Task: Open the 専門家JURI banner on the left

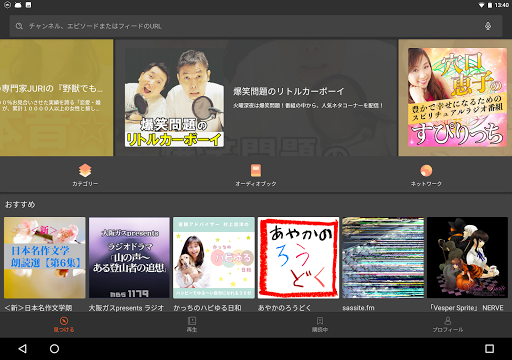Action: click(x=56, y=98)
